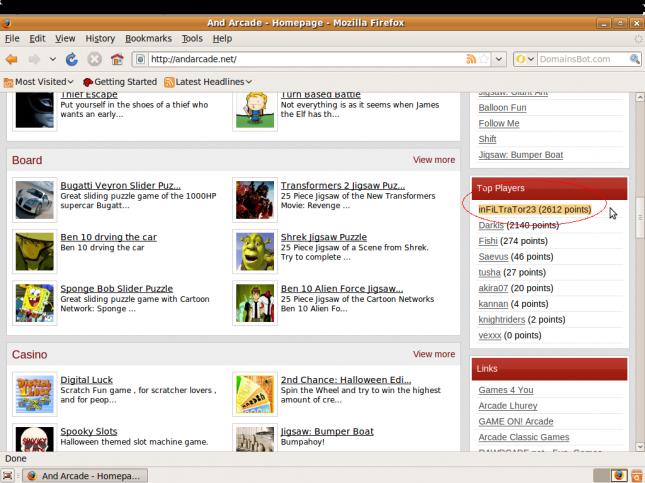Open the Ben 10 Alien Force Jigsaw link
The height and width of the screenshot is (483, 645).
tap(342, 288)
